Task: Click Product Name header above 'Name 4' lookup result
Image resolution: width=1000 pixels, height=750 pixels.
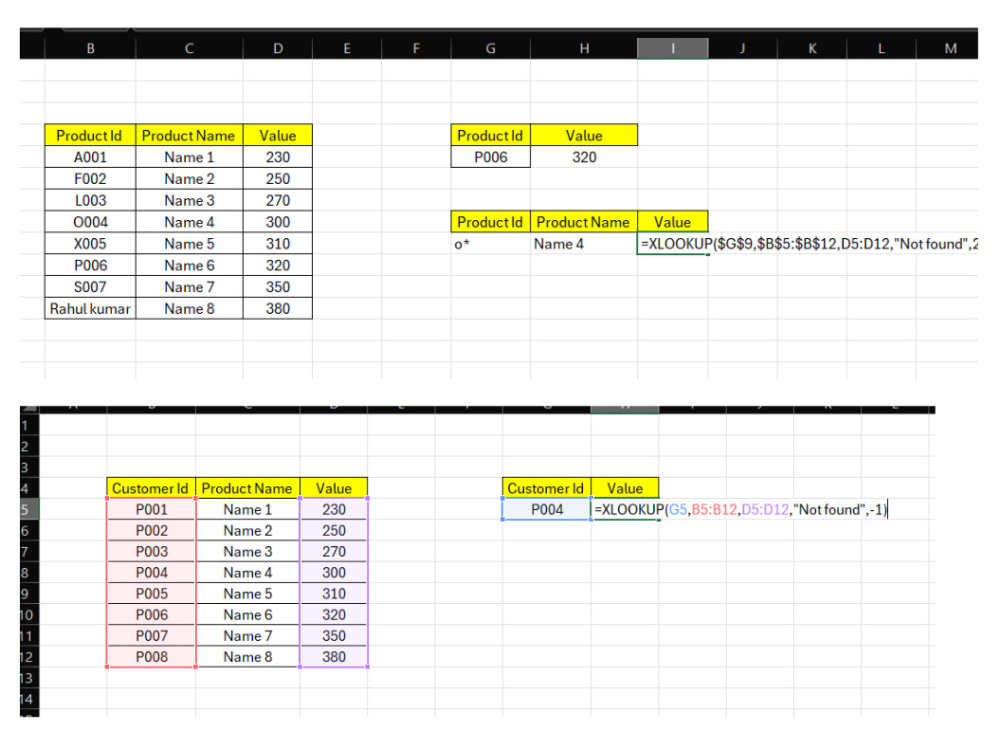Action: 584,222
